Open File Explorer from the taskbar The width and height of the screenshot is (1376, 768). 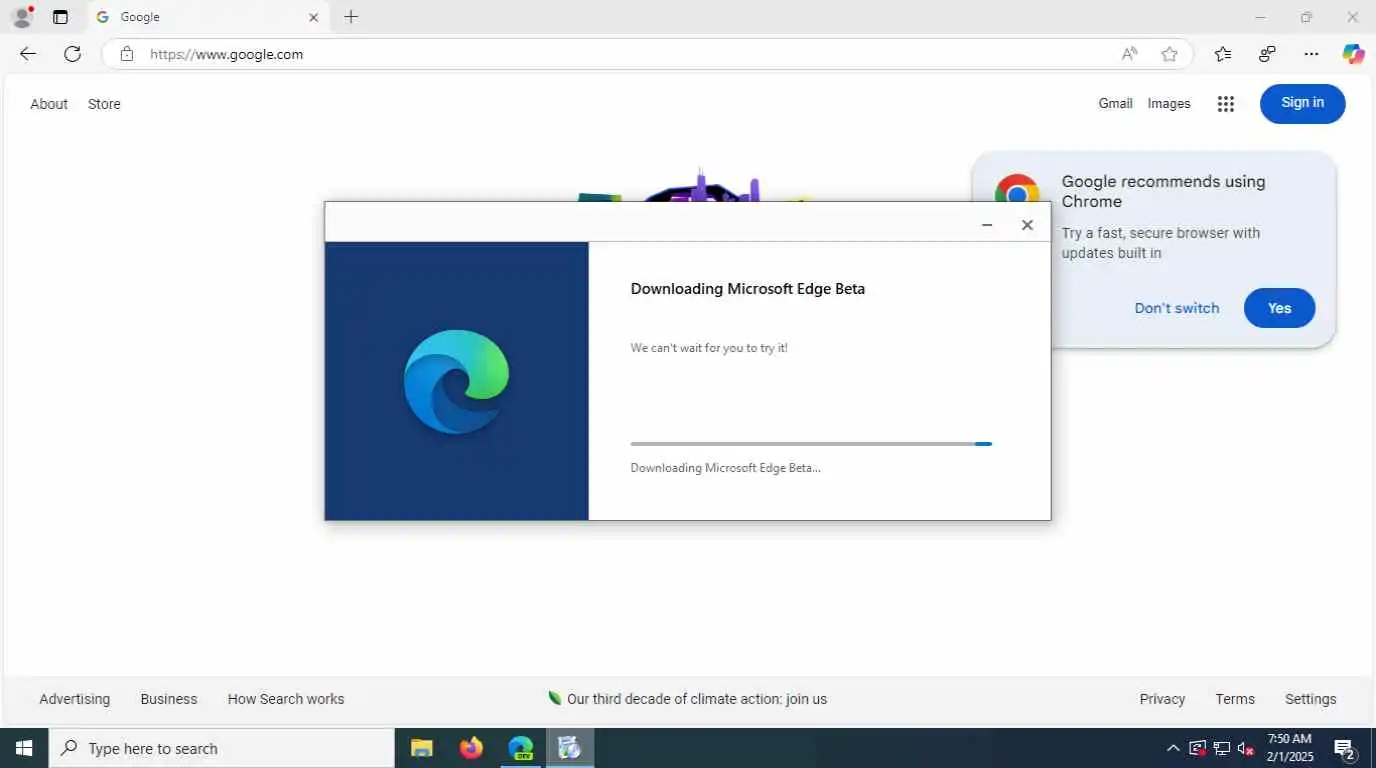422,748
